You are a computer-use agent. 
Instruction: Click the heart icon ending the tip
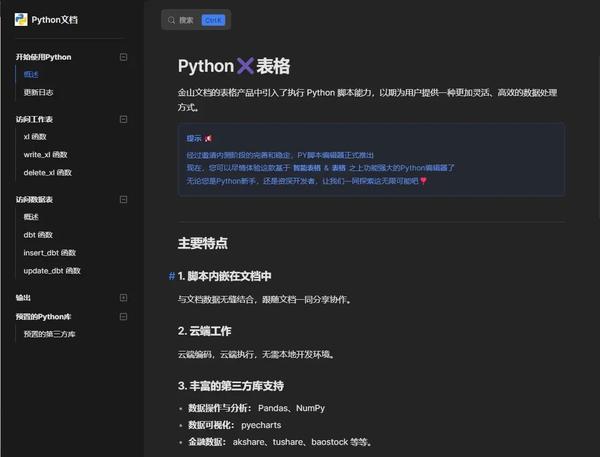click(x=423, y=181)
